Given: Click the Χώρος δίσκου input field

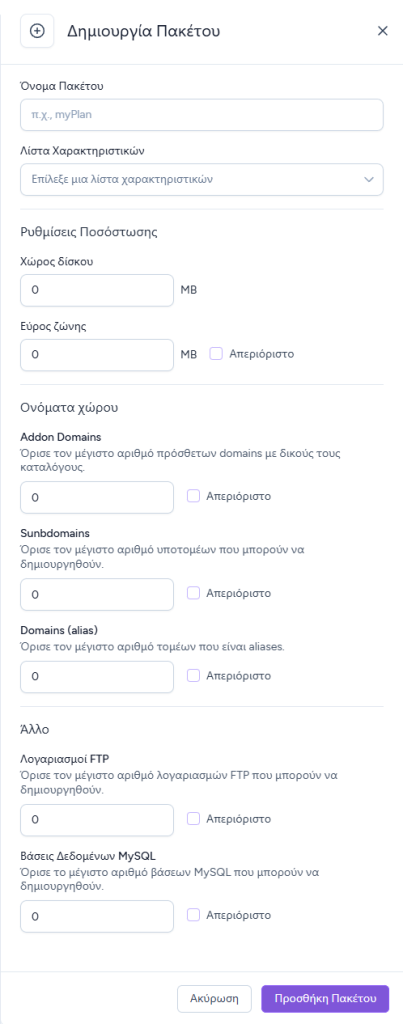Looking at the screenshot, I should [x=97, y=290].
